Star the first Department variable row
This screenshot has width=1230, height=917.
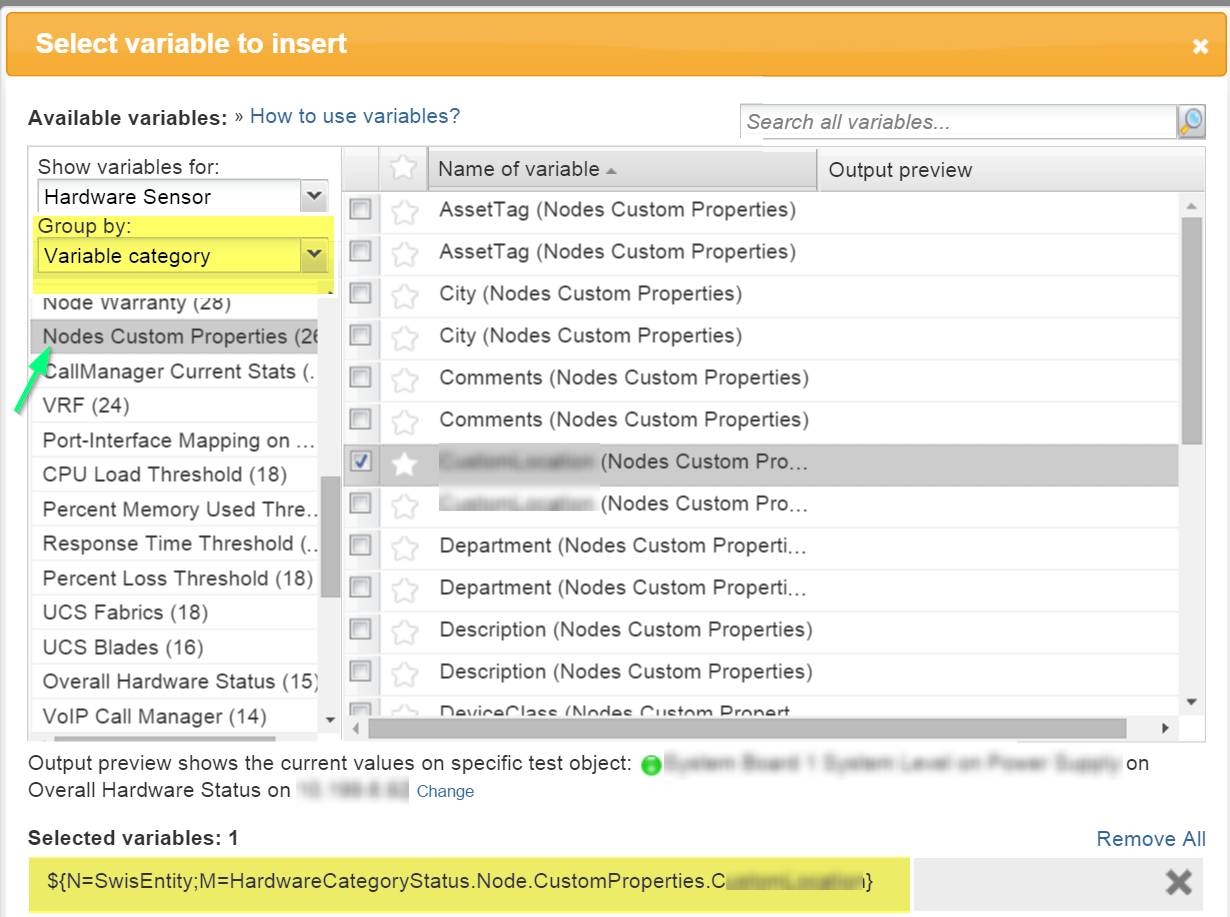pos(404,548)
